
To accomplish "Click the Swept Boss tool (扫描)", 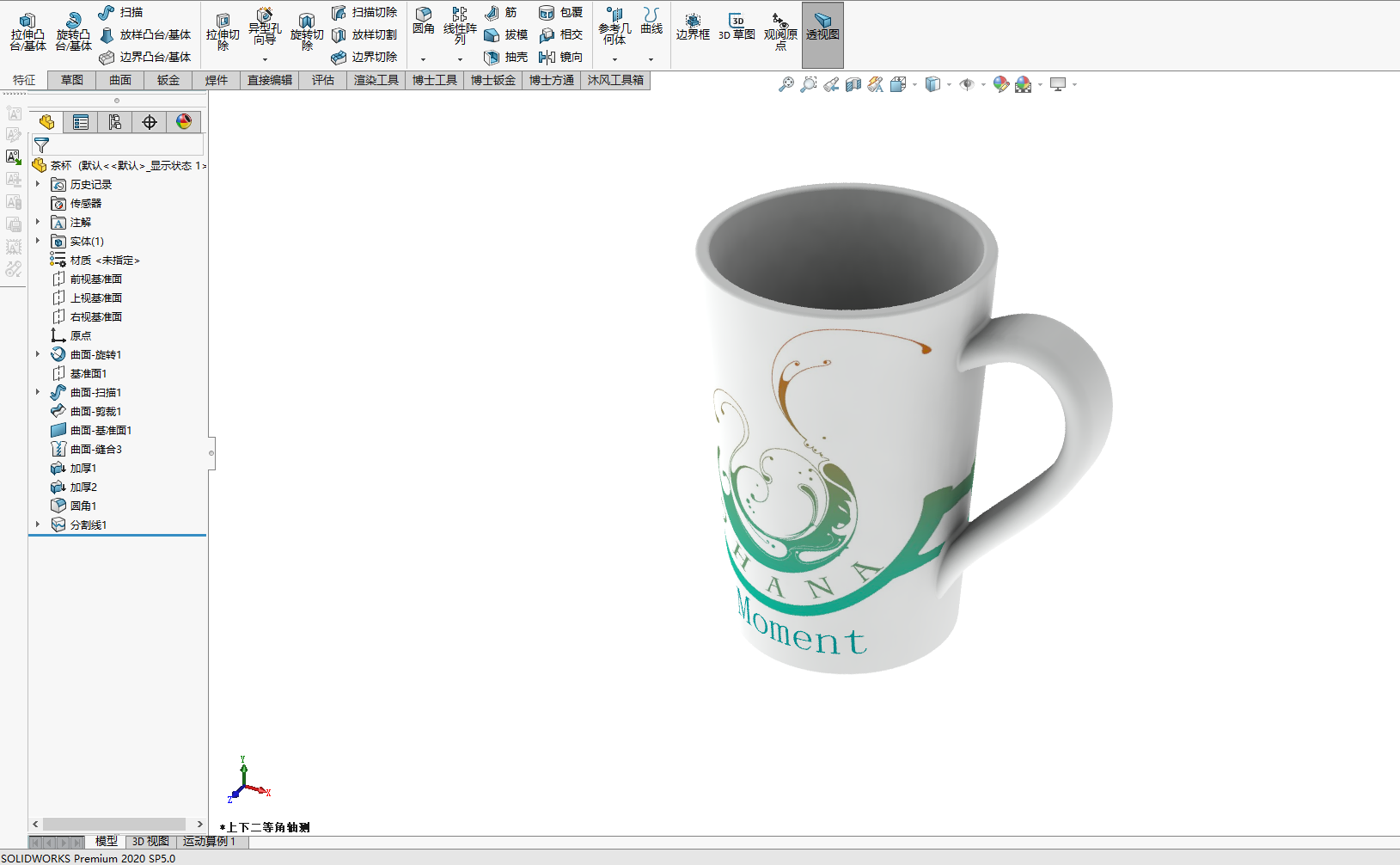I will [x=120, y=12].
